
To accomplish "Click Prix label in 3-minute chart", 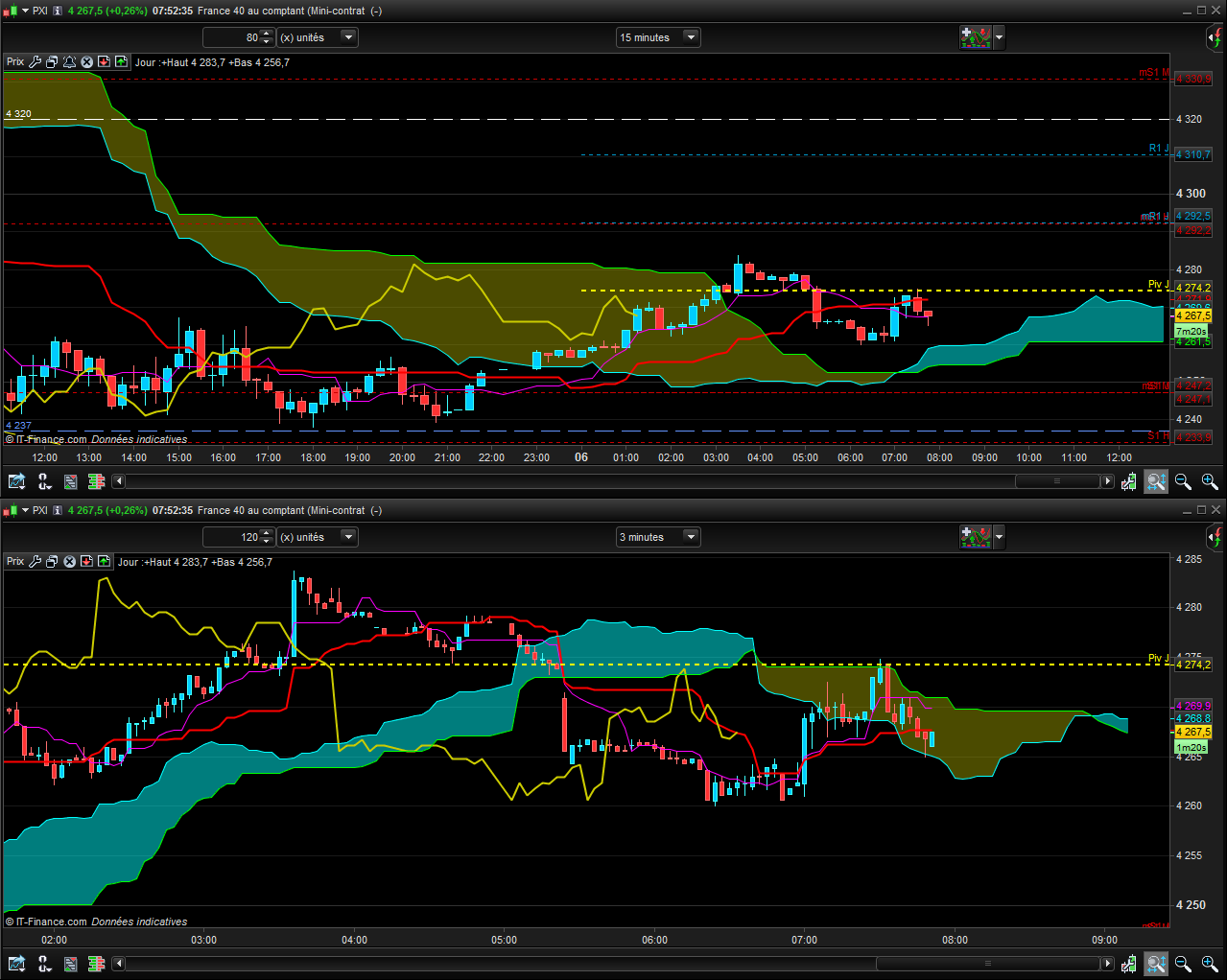I will pyautogui.click(x=15, y=562).
